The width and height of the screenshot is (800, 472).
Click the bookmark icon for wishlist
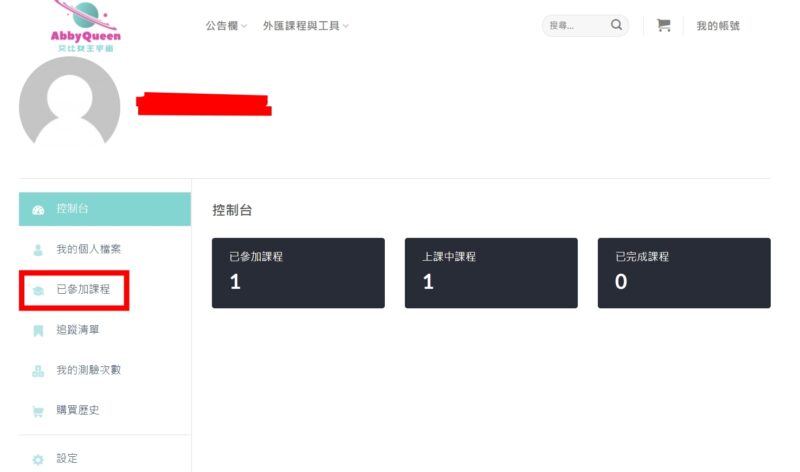click(38, 331)
